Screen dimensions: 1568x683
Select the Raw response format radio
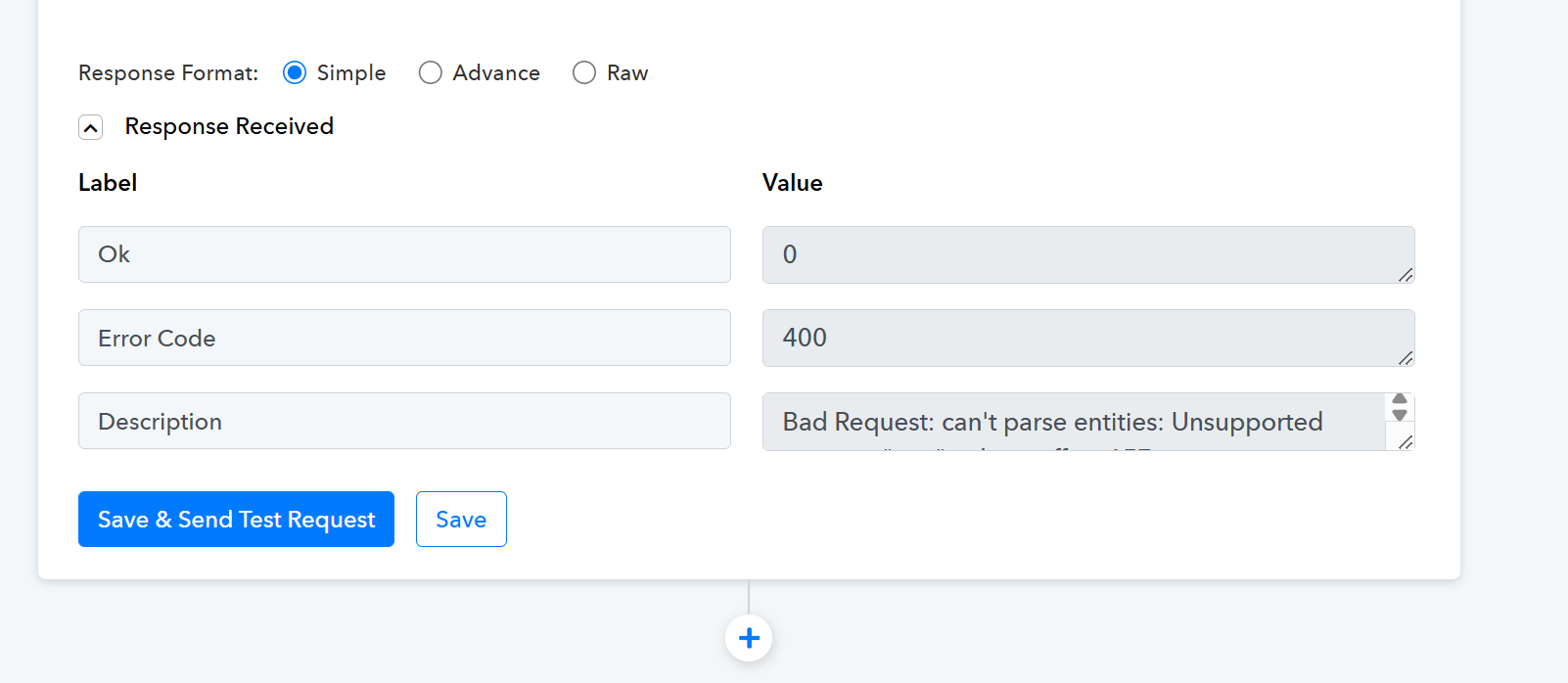point(584,73)
